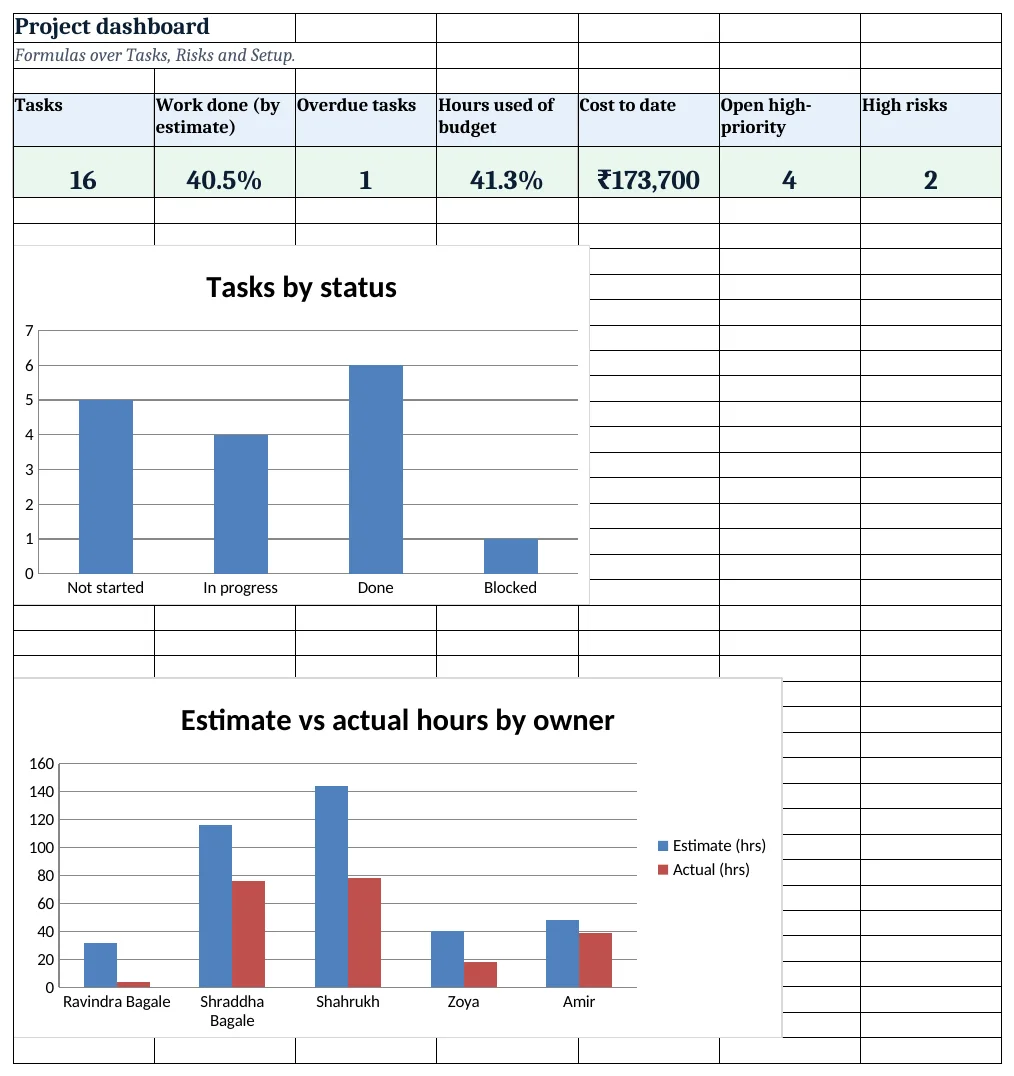The image size is (1014, 1076).
Task: Click Shahrukh's blue estimate bar
Action: pyautogui.click(x=331, y=887)
